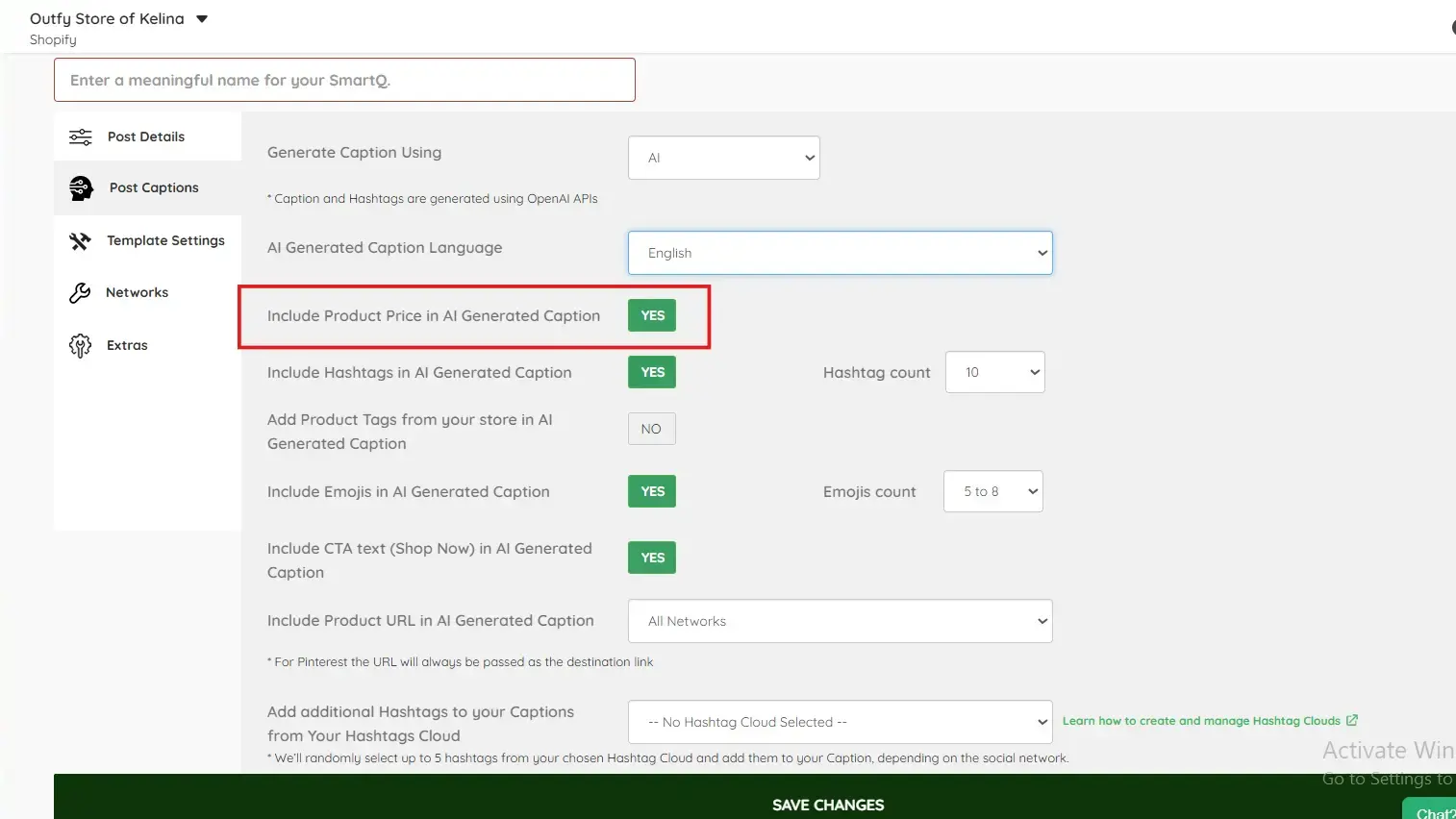Toggle Include Hashtags in AI Caption switch
Image resolution: width=1456 pixels, height=819 pixels.
[x=652, y=372]
